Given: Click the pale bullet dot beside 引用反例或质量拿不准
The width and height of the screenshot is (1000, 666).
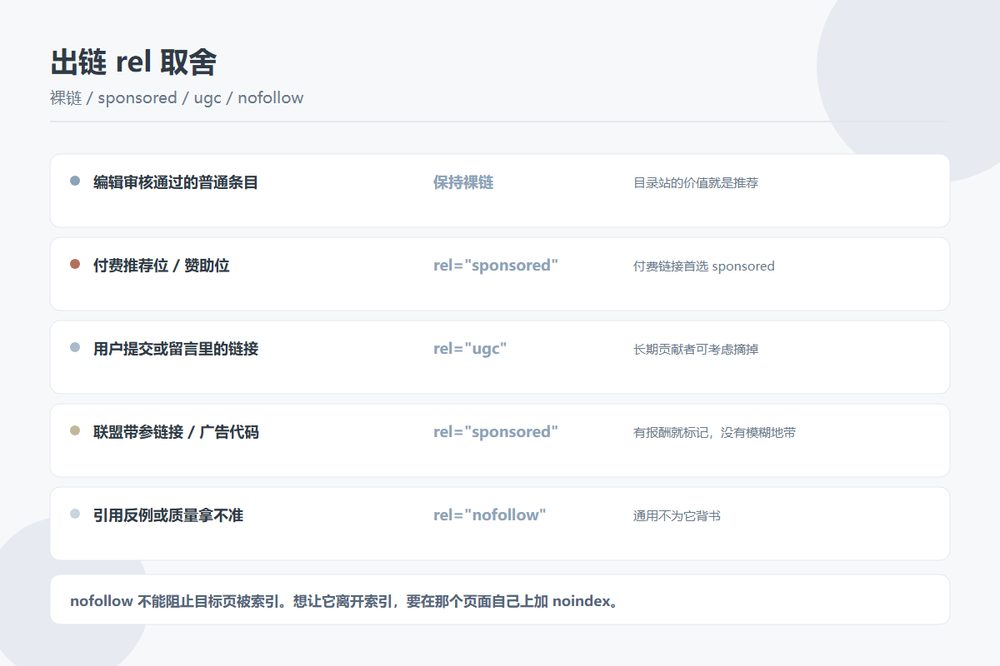Looking at the screenshot, I should (75, 514).
